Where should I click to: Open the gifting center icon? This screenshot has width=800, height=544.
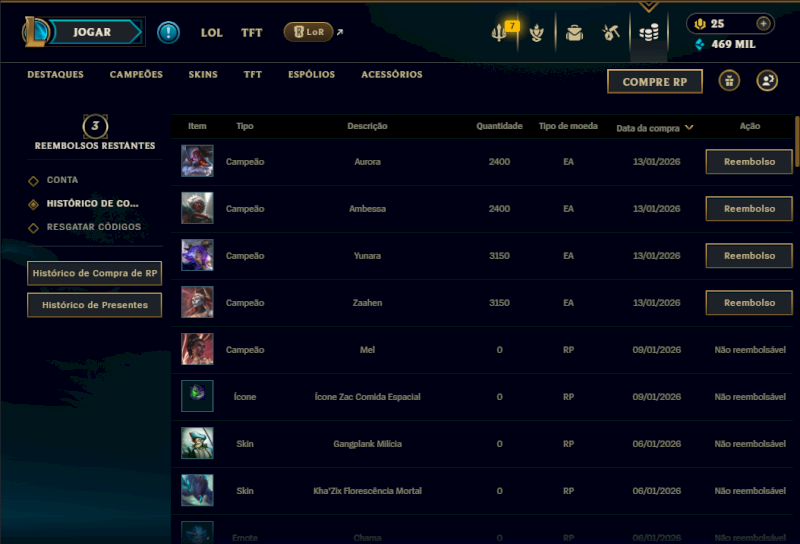pos(730,81)
